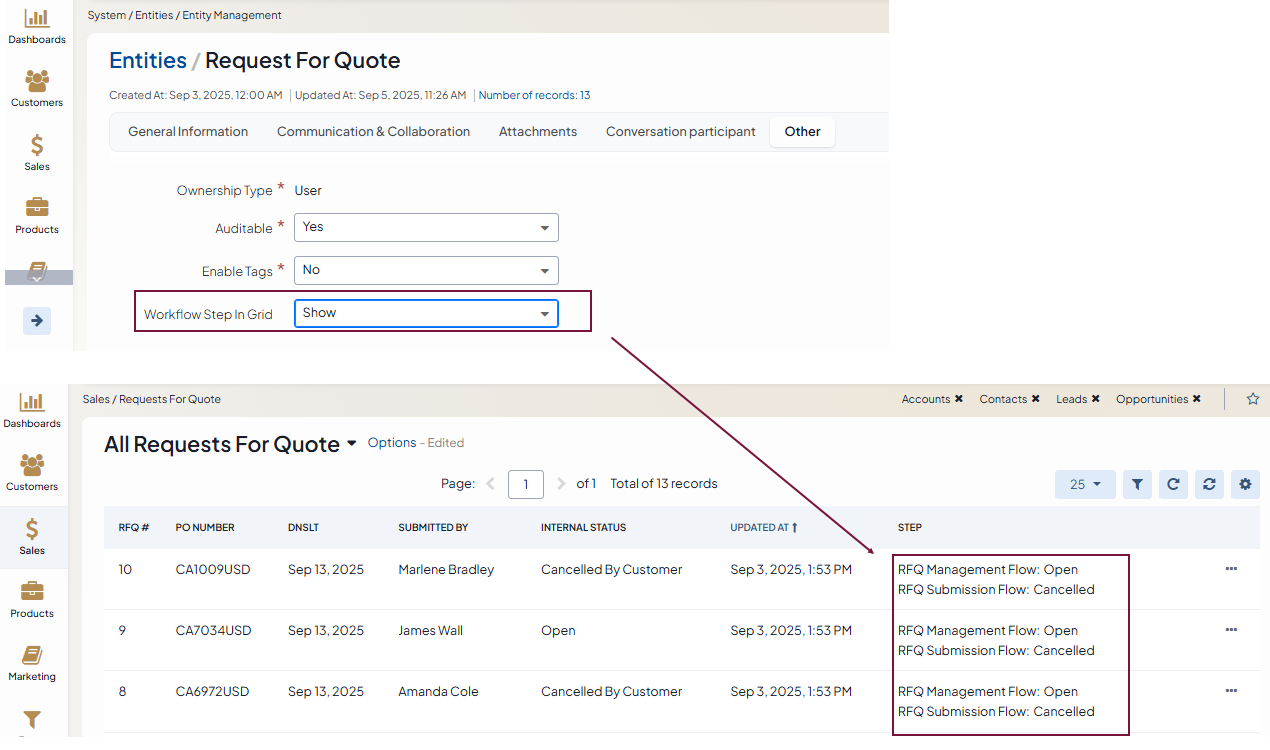
Task: Open the Marketing menu in sidebar
Action: coord(32,662)
